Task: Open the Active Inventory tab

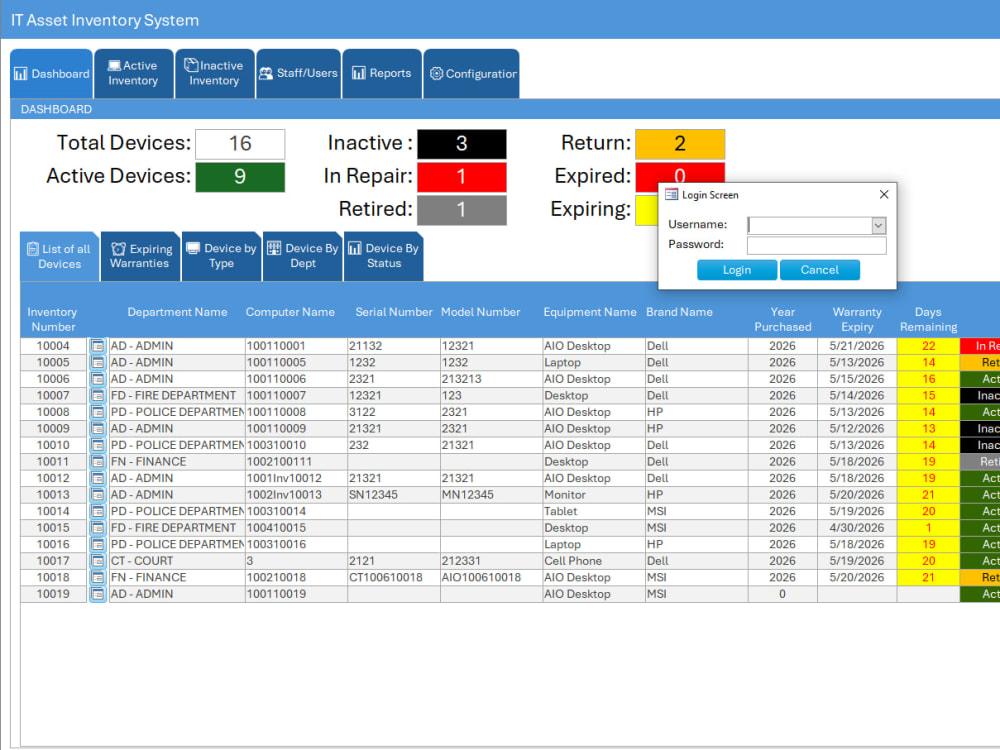Action: (x=133, y=73)
